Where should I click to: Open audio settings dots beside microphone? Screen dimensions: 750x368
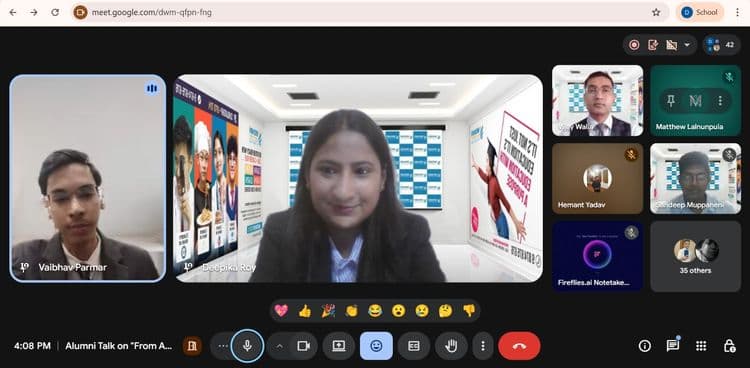pos(222,346)
